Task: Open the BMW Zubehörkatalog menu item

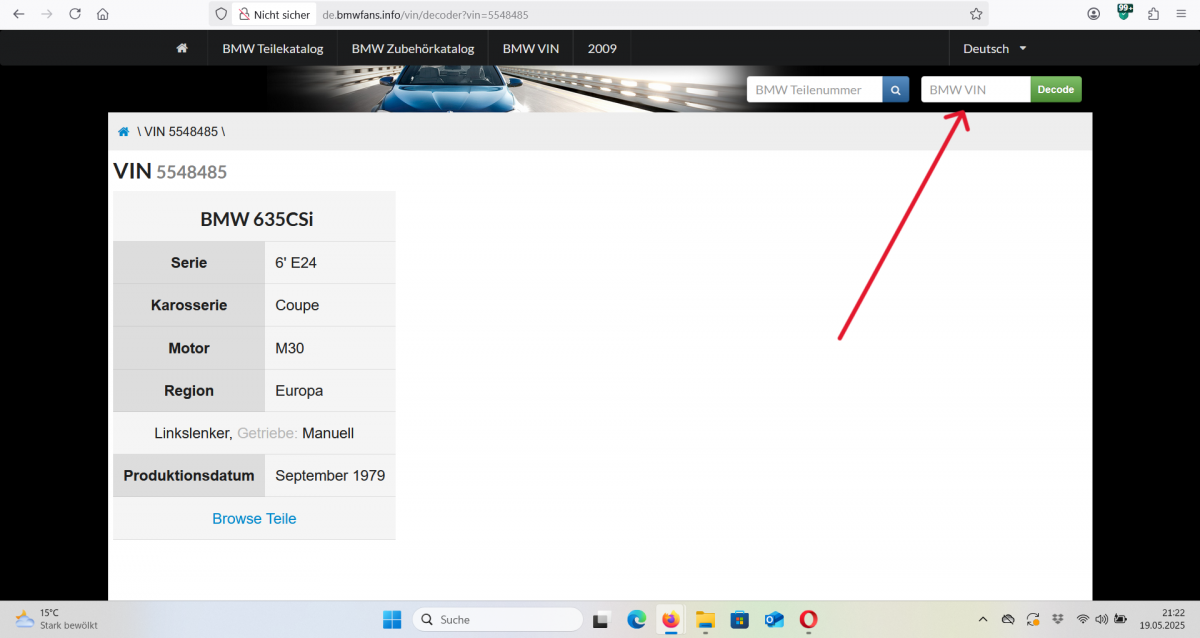Action: tap(412, 48)
